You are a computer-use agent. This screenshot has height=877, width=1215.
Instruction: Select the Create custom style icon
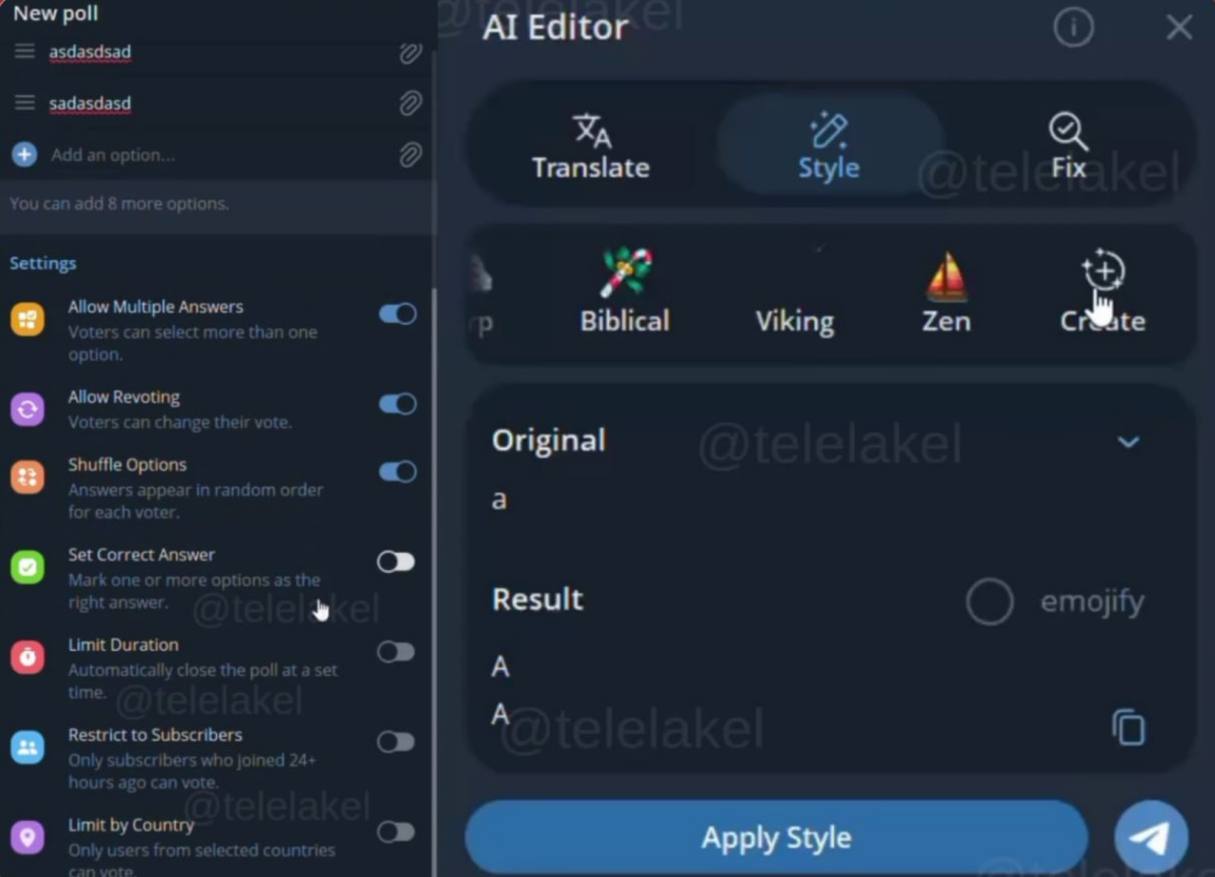[1103, 272]
